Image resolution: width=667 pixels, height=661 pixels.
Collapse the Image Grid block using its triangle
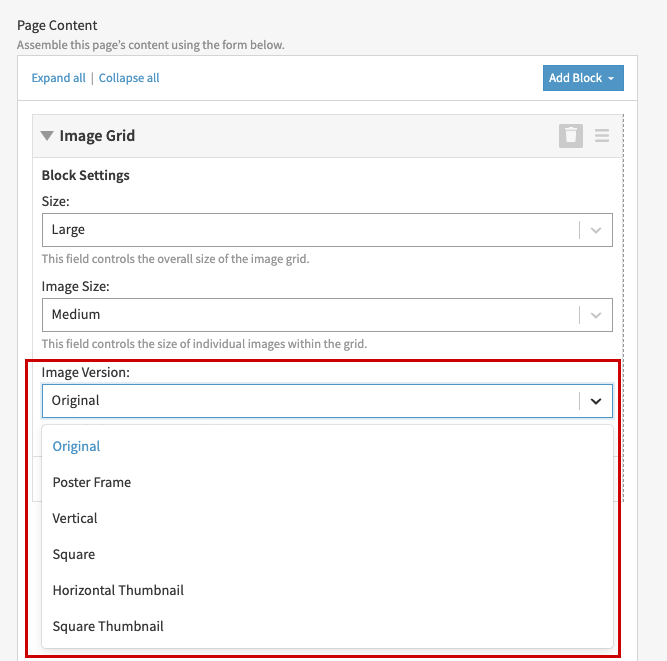coord(47,136)
